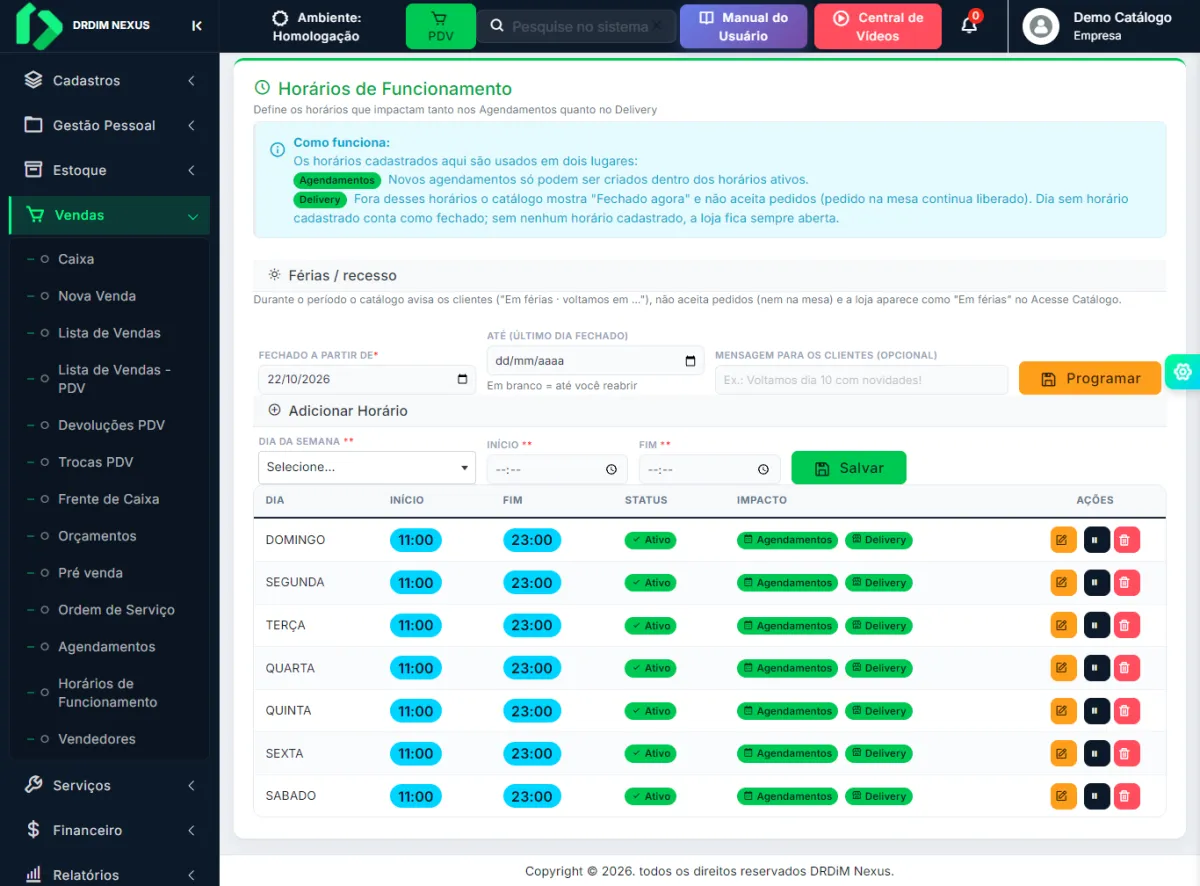This screenshot has height=886, width=1200.
Task: Collapse the Vendas sidebar menu
Action: point(110,215)
